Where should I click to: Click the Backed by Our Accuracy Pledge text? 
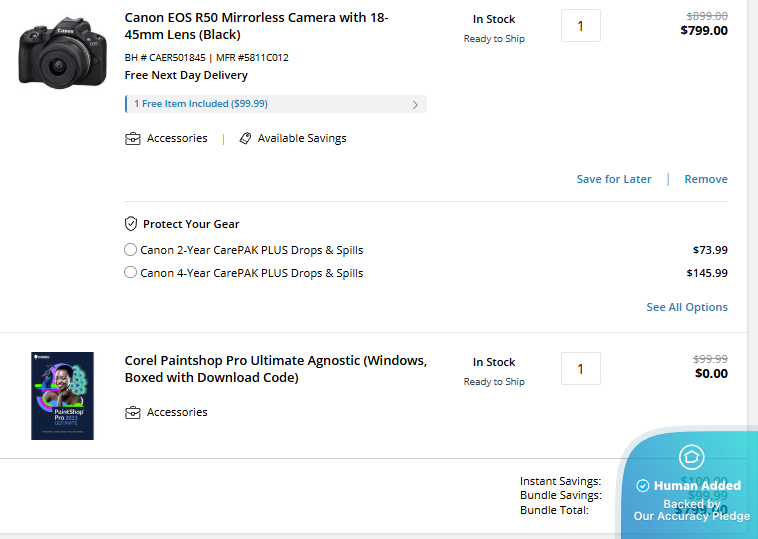(691, 511)
